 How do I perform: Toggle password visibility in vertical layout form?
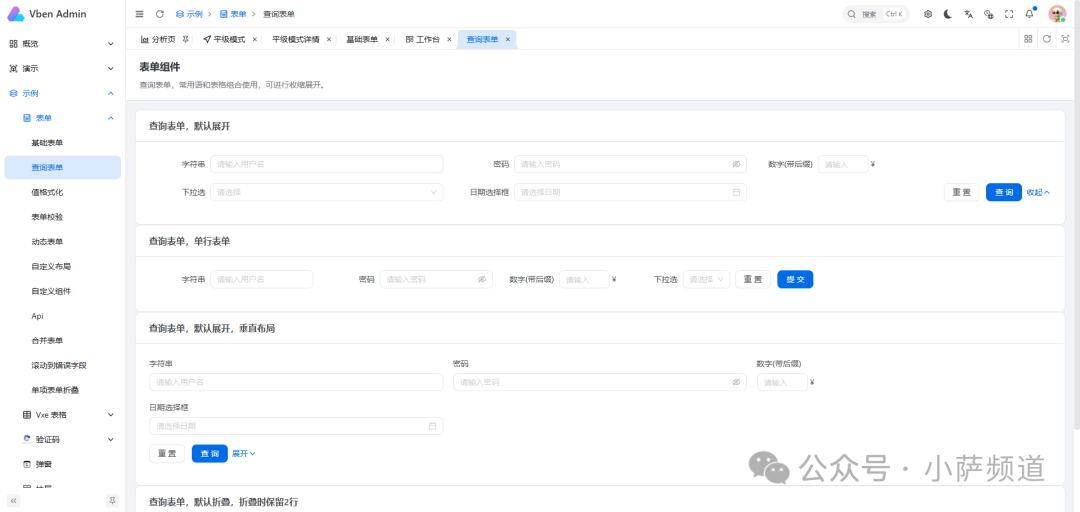[x=736, y=382]
